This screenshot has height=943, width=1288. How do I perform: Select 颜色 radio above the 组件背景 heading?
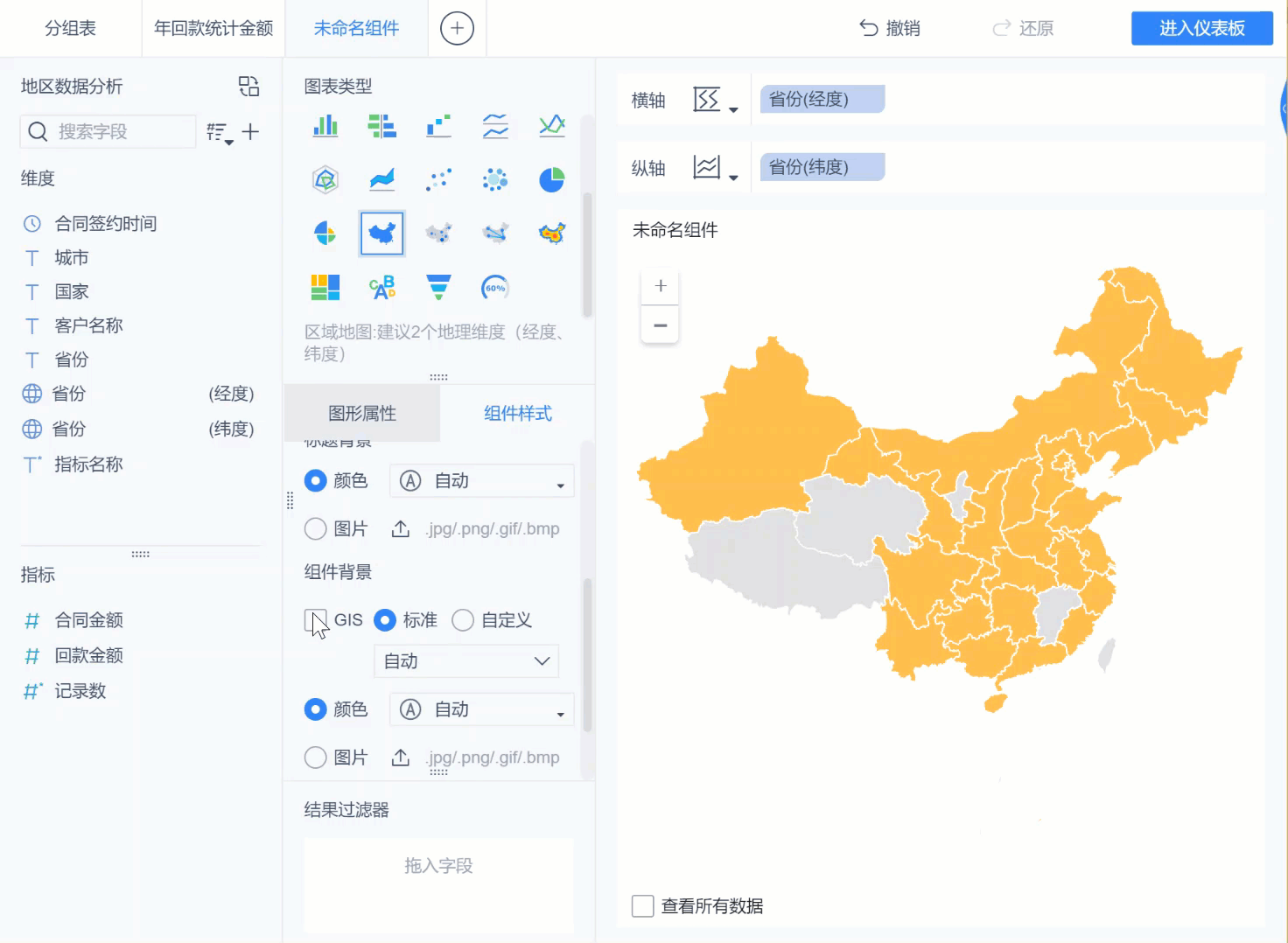pyautogui.click(x=315, y=481)
